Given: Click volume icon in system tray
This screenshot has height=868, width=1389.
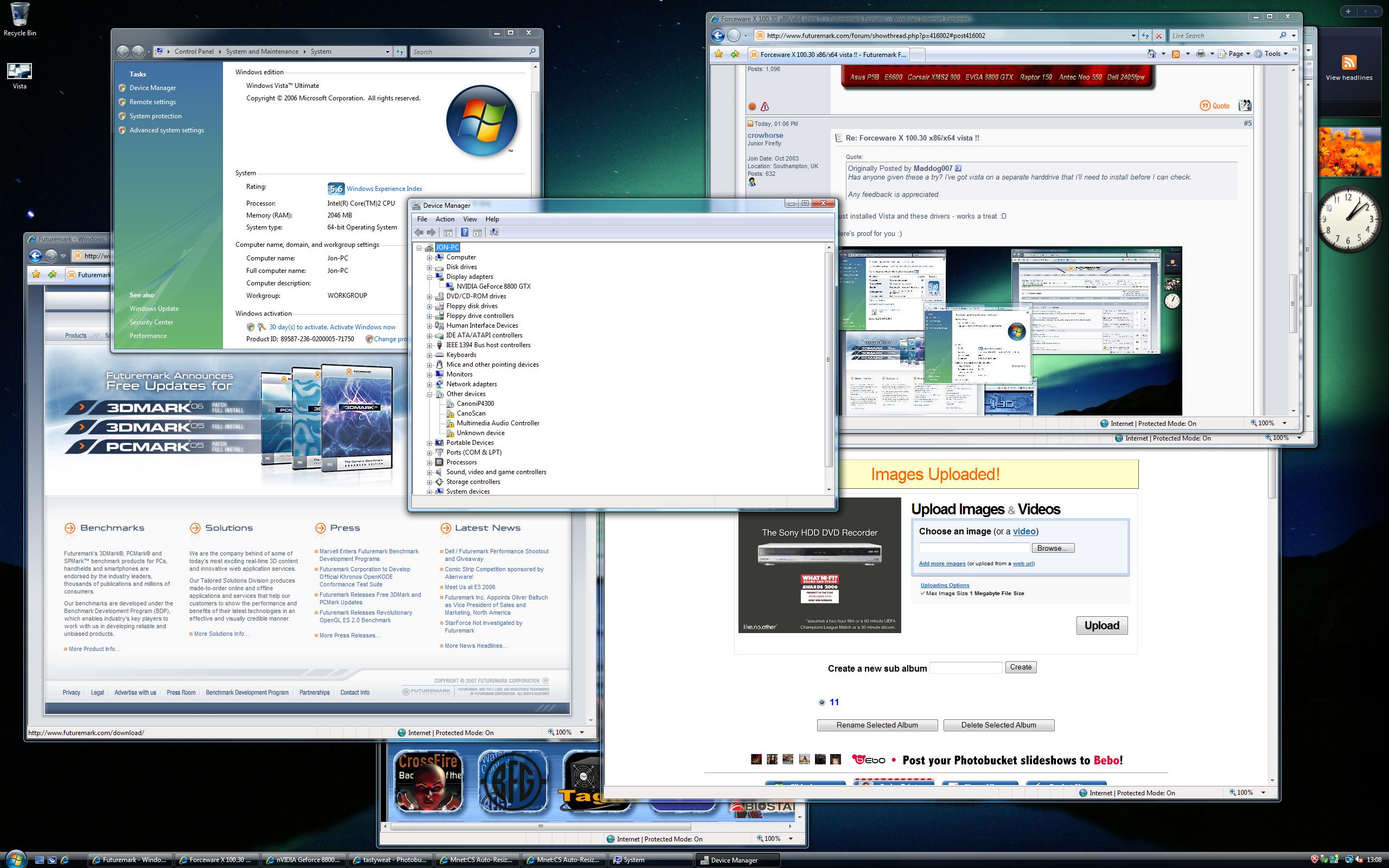Looking at the screenshot, I should [x=1358, y=859].
